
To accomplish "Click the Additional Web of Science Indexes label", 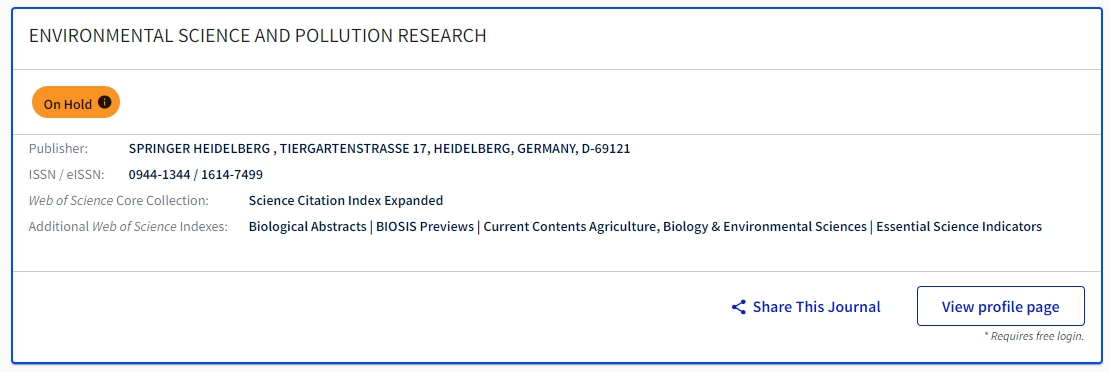I will (128, 227).
